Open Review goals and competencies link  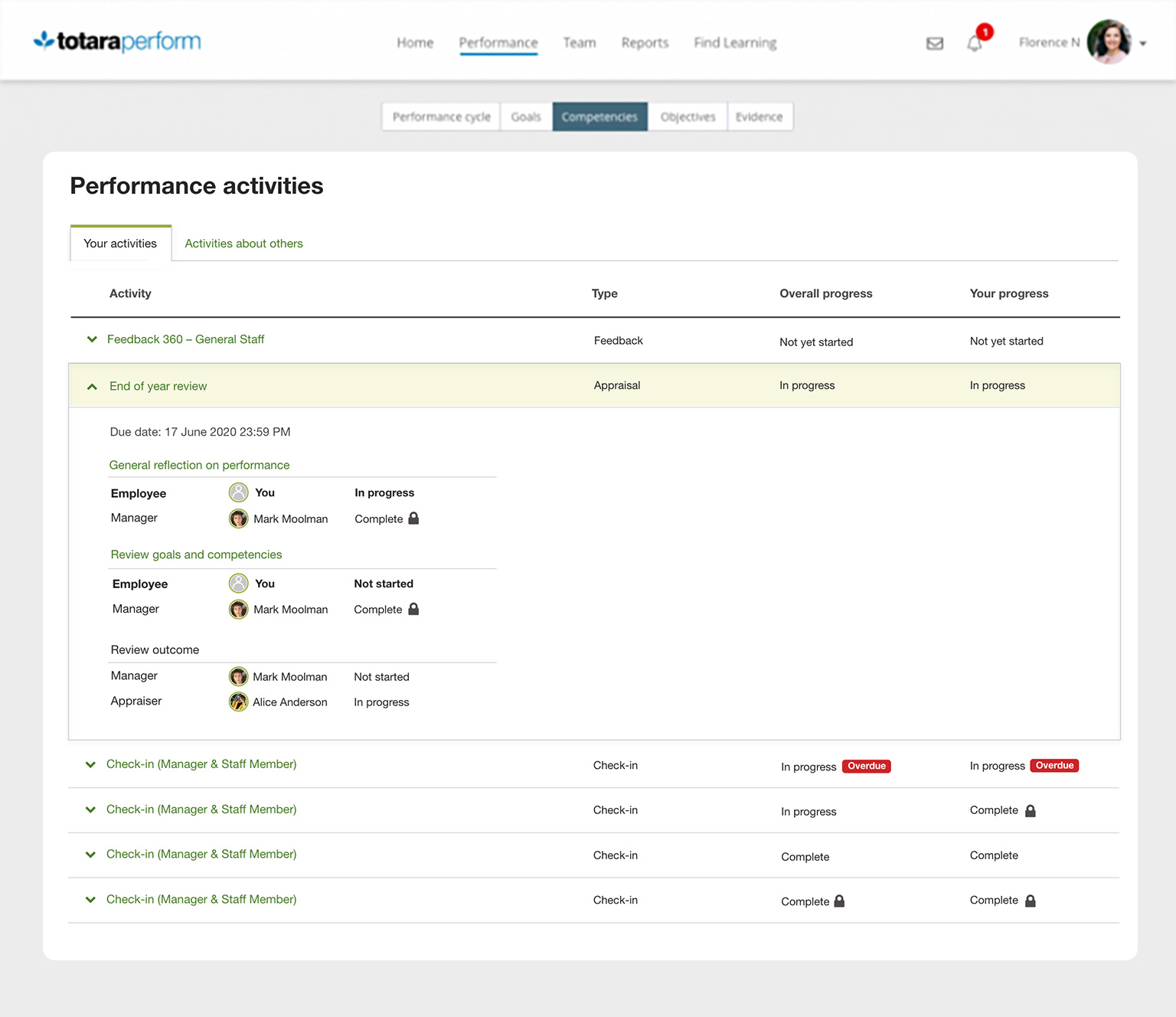click(x=196, y=554)
